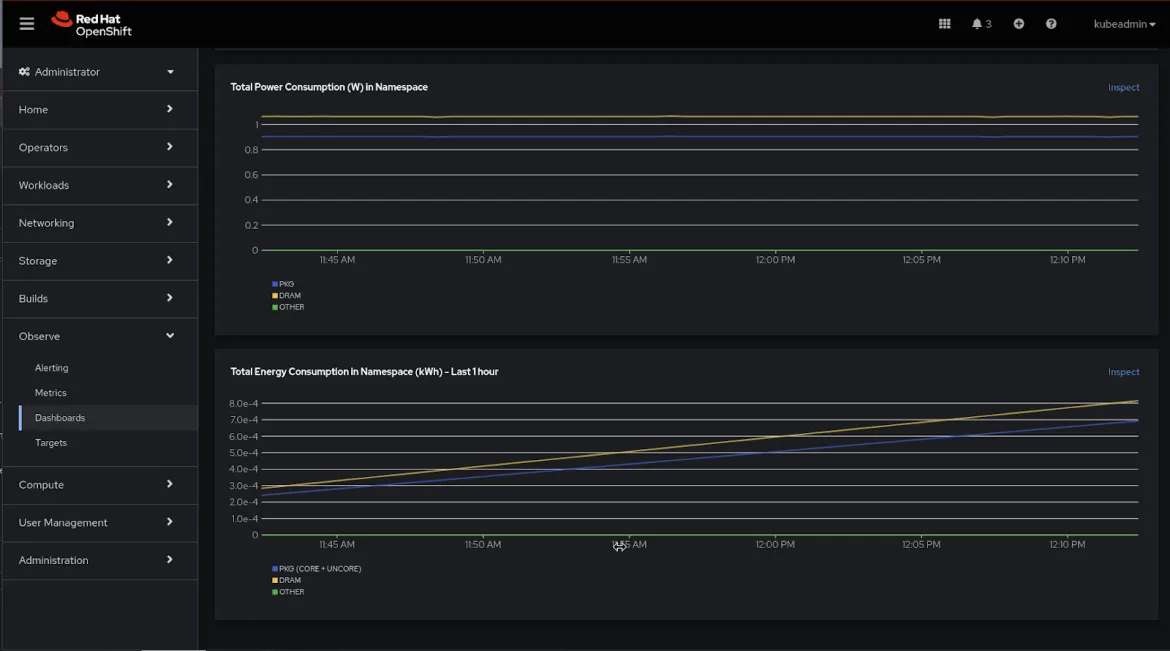Click Inspect on the power consumption chart
Image resolution: width=1170 pixels, height=651 pixels.
point(1123,87)
